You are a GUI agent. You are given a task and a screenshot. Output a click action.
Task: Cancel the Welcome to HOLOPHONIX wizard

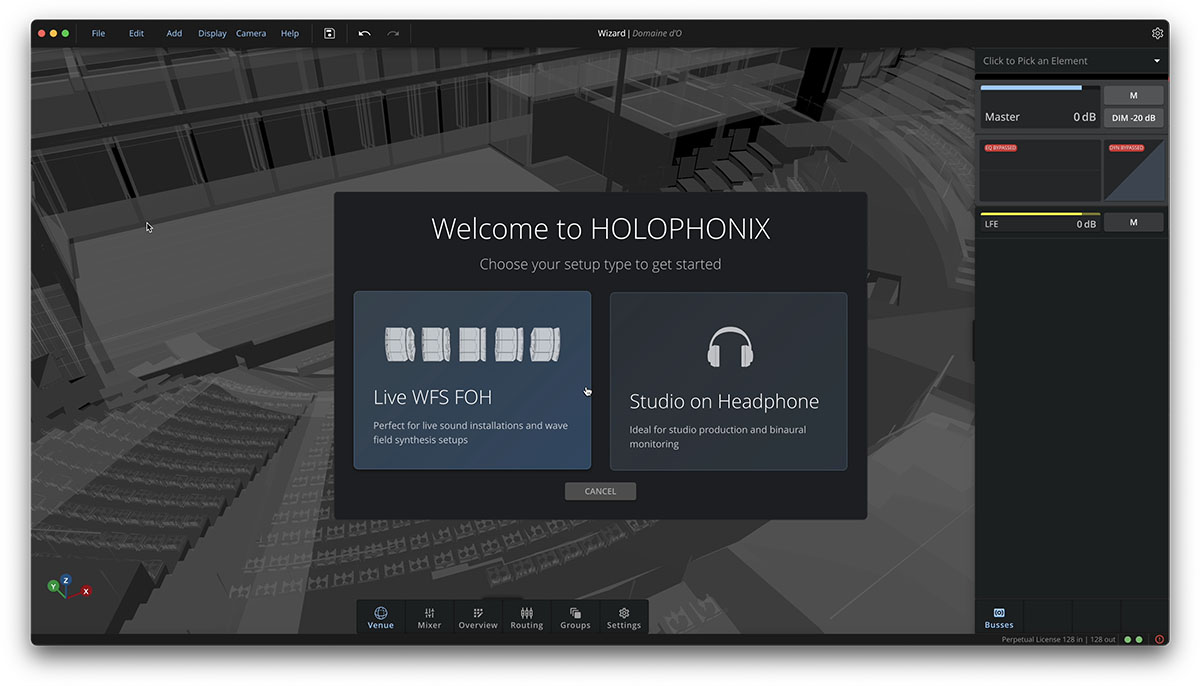click(x=600, y=490)
